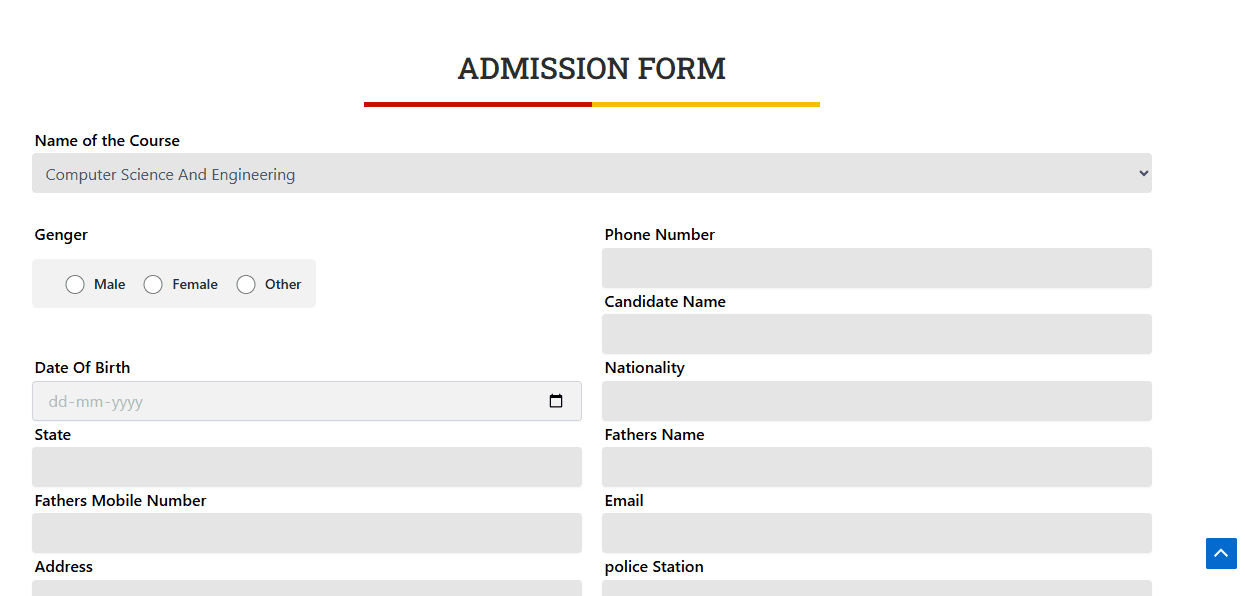
Task: Open the Name of the Course dropdown
Action: coord(591,174)
